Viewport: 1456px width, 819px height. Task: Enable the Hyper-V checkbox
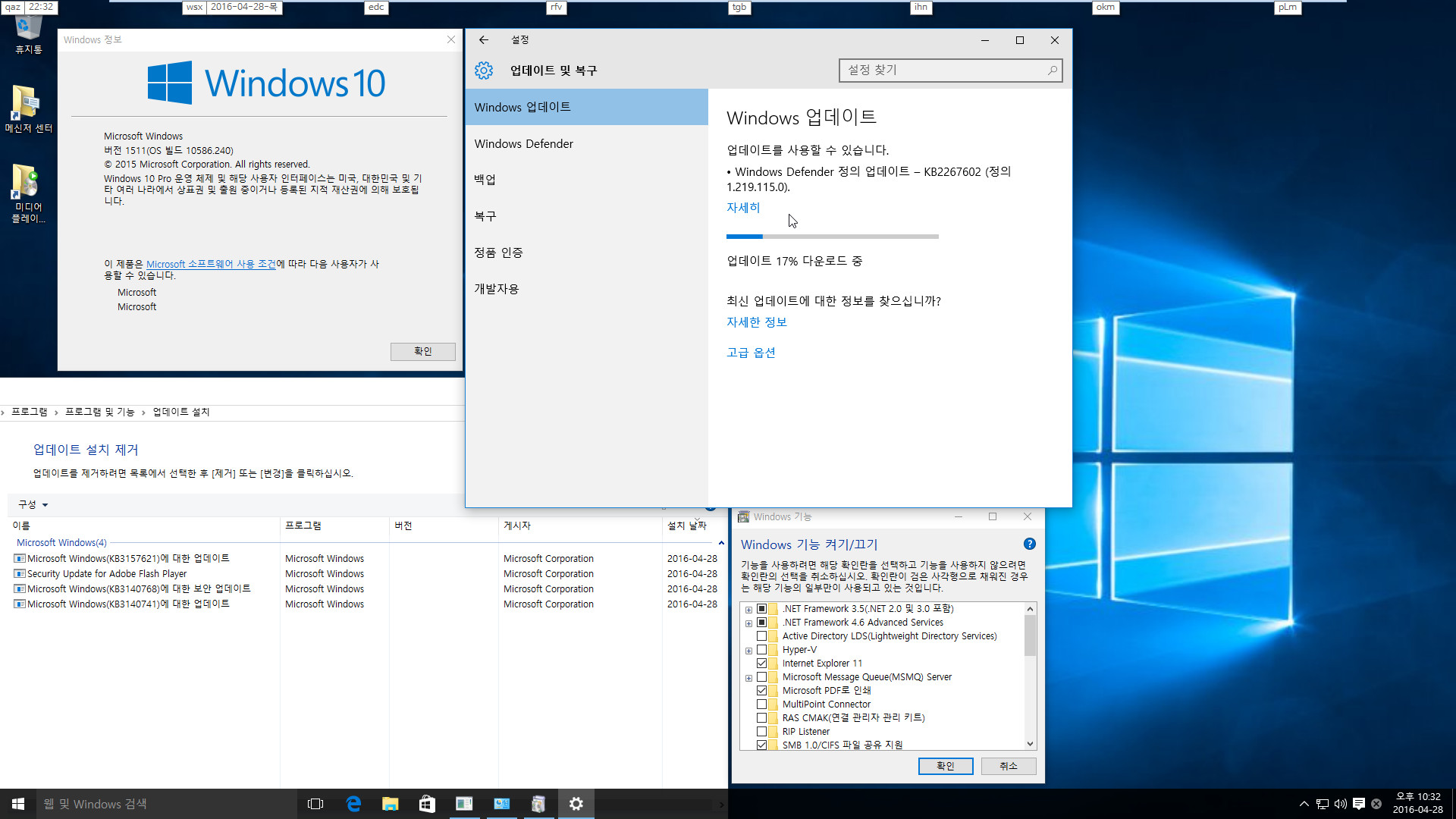761,650
